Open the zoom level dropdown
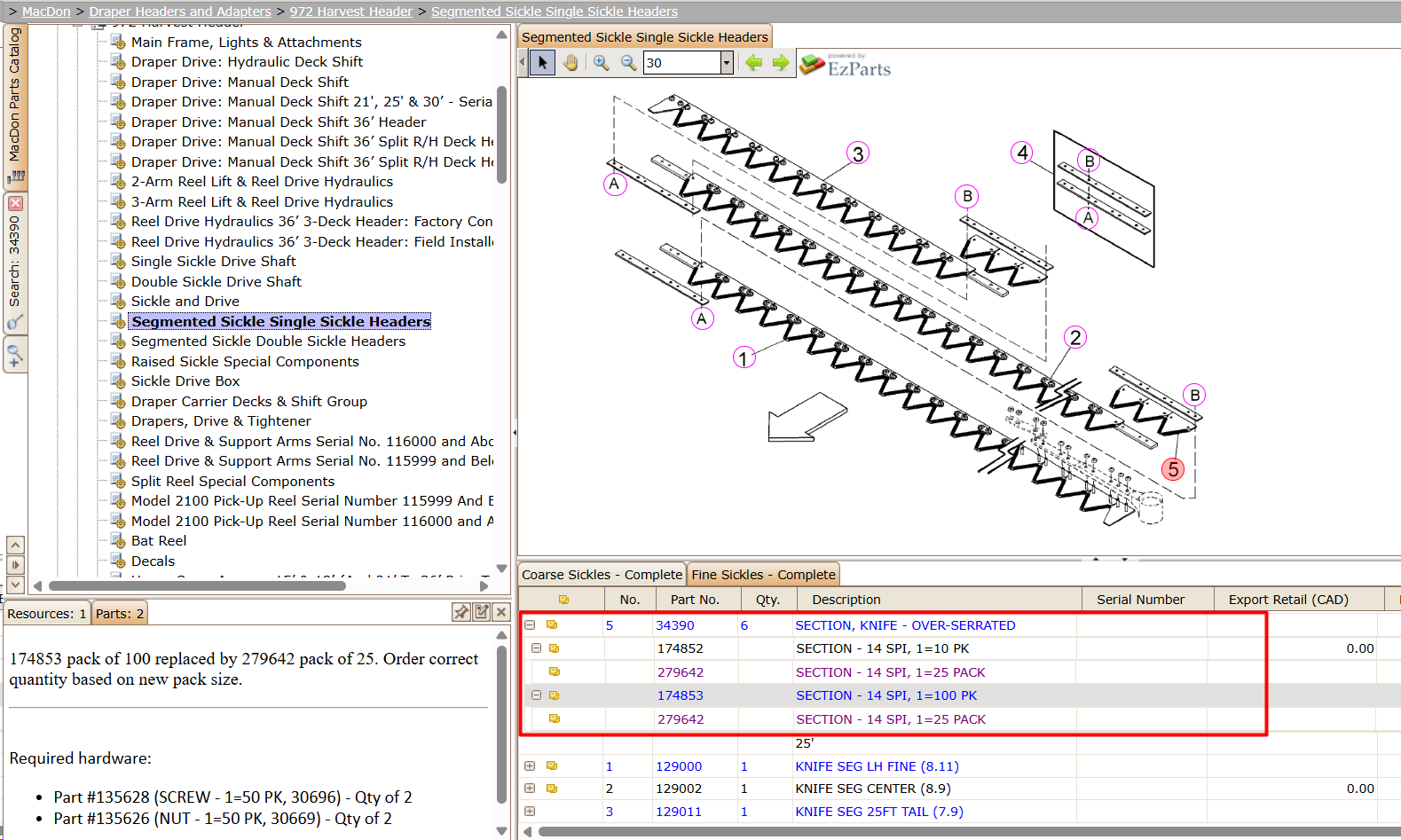Screen dimensions: 1401x840 coord(727,63)
